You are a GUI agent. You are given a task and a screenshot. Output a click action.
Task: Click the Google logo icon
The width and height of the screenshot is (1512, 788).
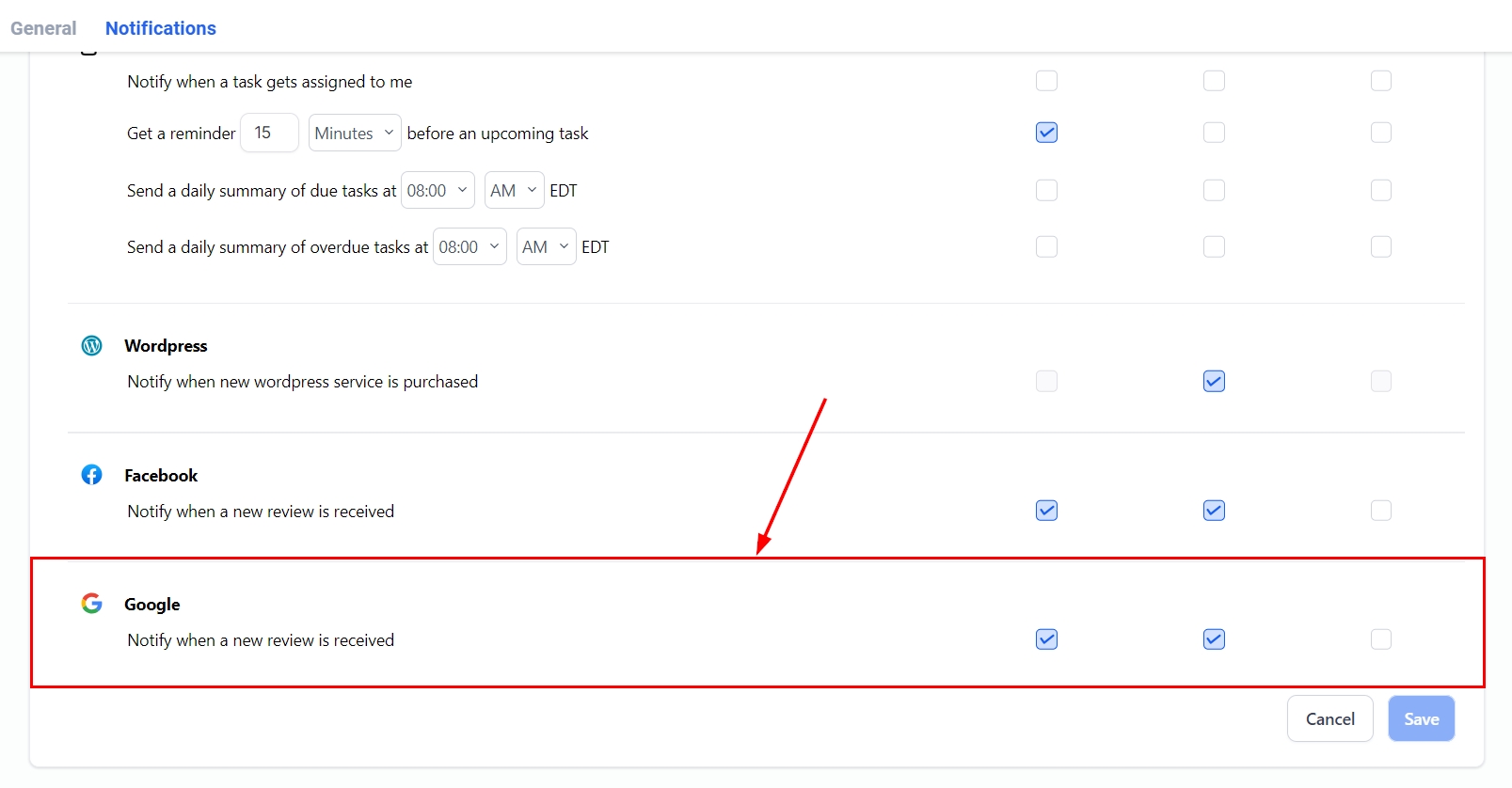(x=91, y=604)
